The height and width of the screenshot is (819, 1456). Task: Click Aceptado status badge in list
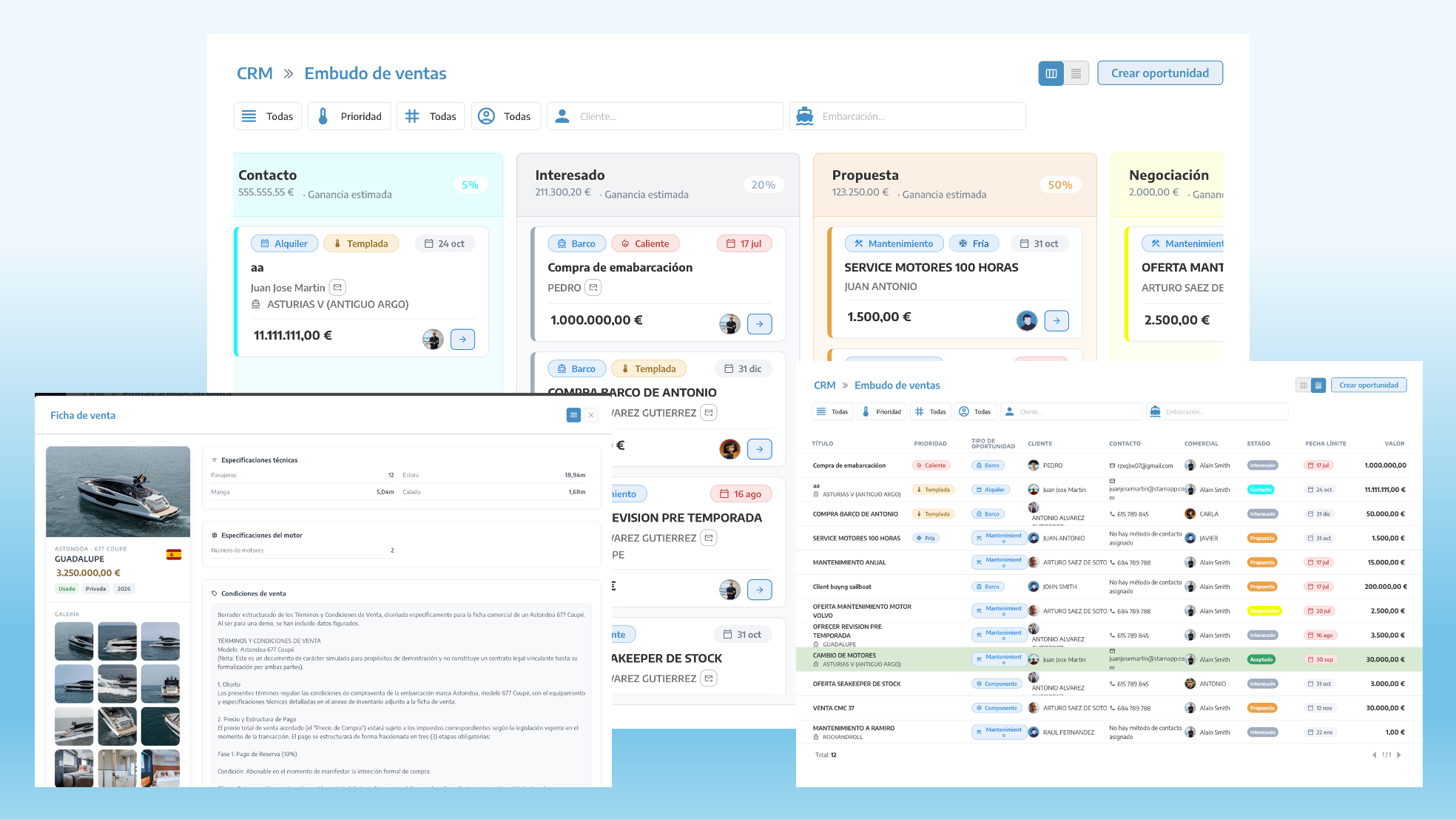click(x=1261, y=659)
